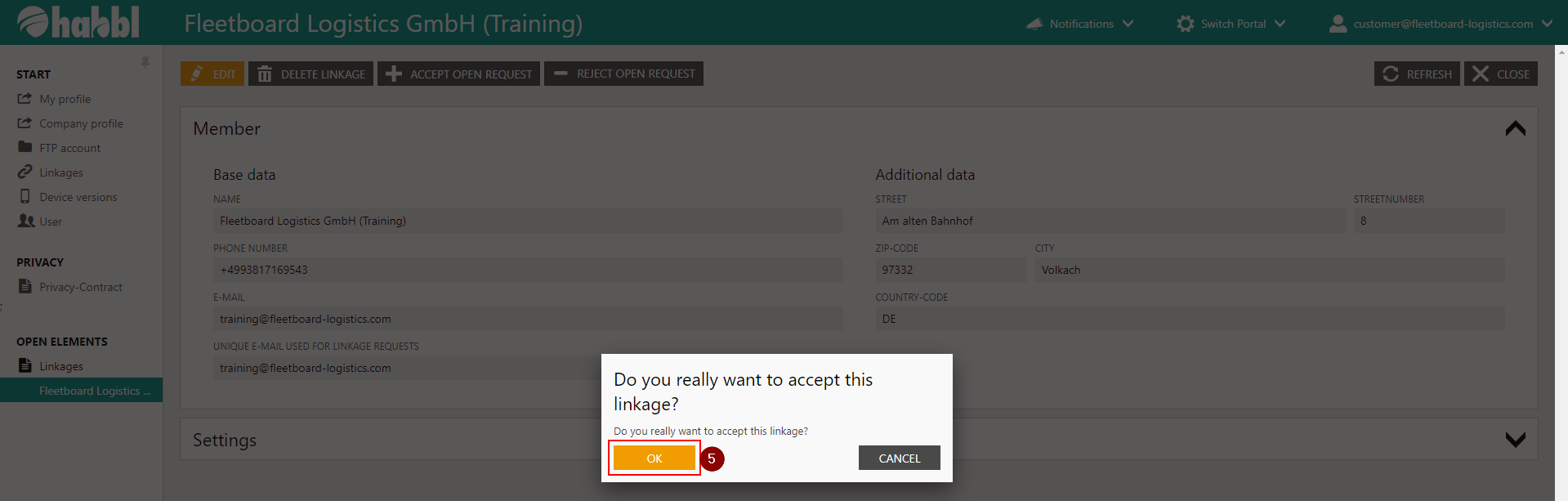Open the Switch Portal dropdown

1231,24
